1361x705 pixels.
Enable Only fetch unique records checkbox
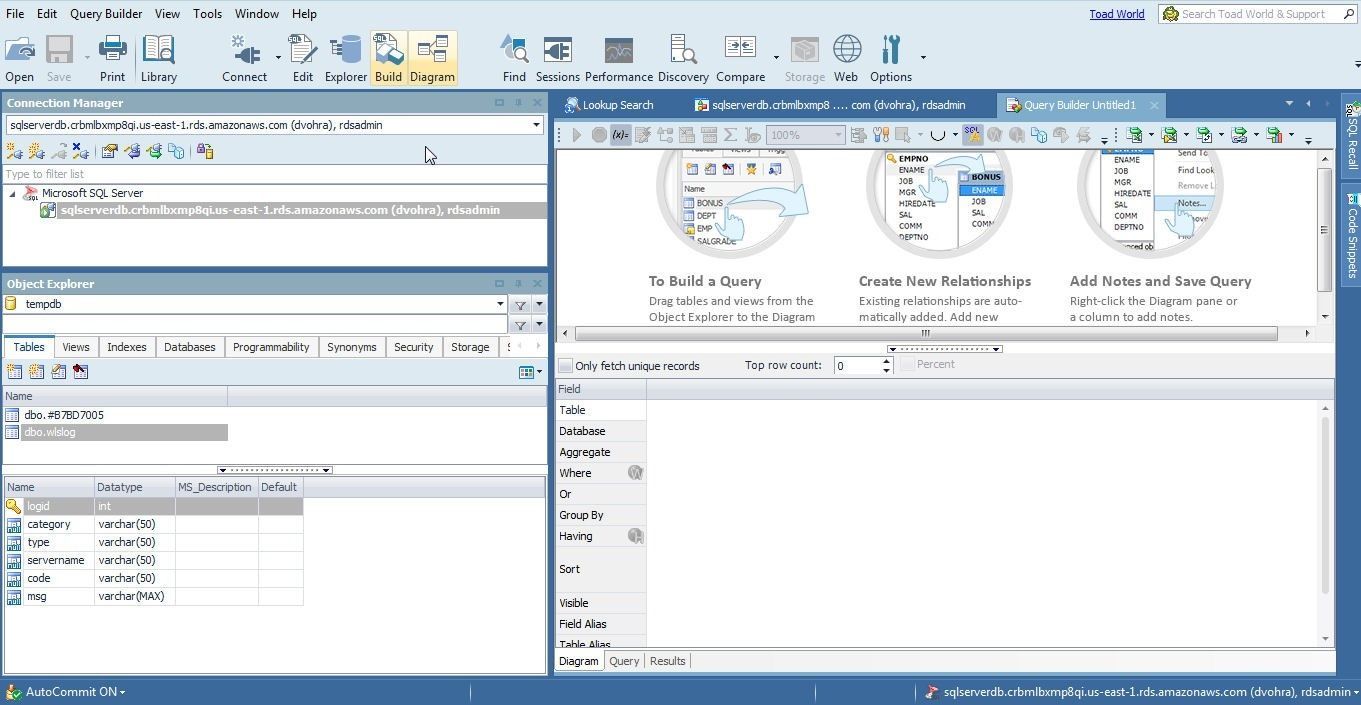(x=566, y=366)
